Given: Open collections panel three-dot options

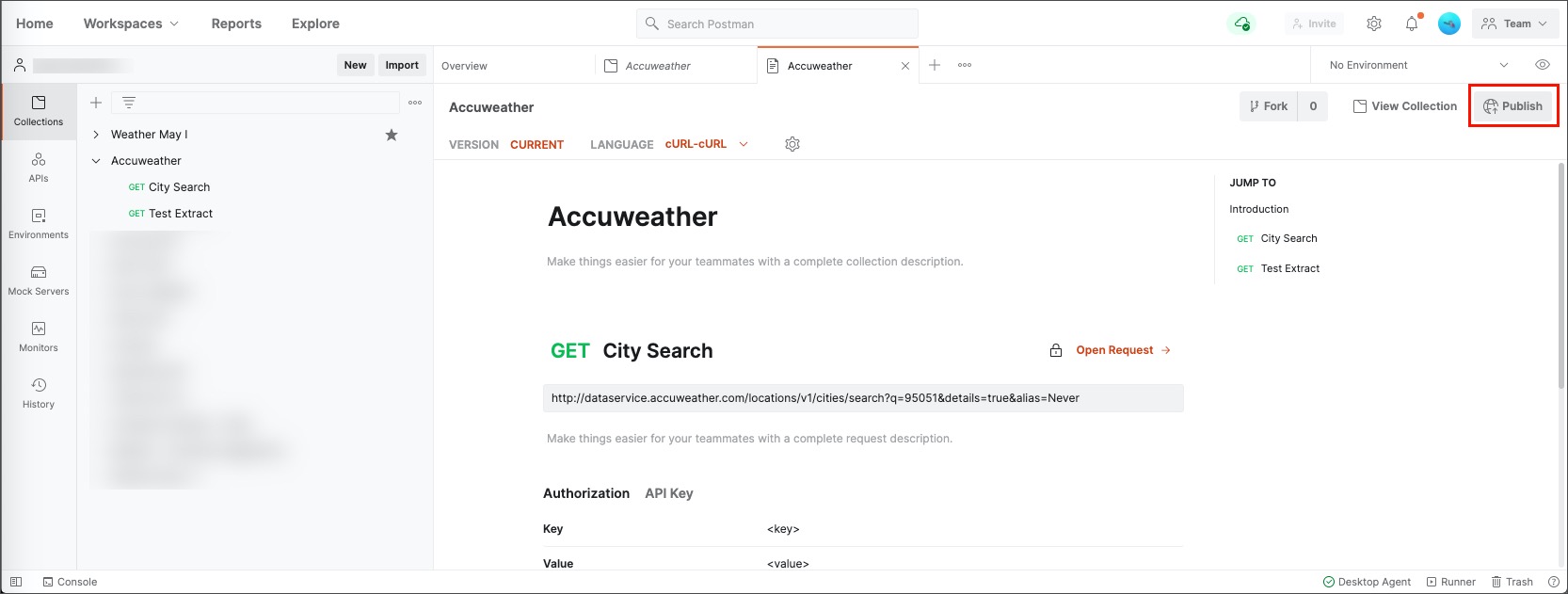Looking at the screenshot, I should (x=415, y=103).
